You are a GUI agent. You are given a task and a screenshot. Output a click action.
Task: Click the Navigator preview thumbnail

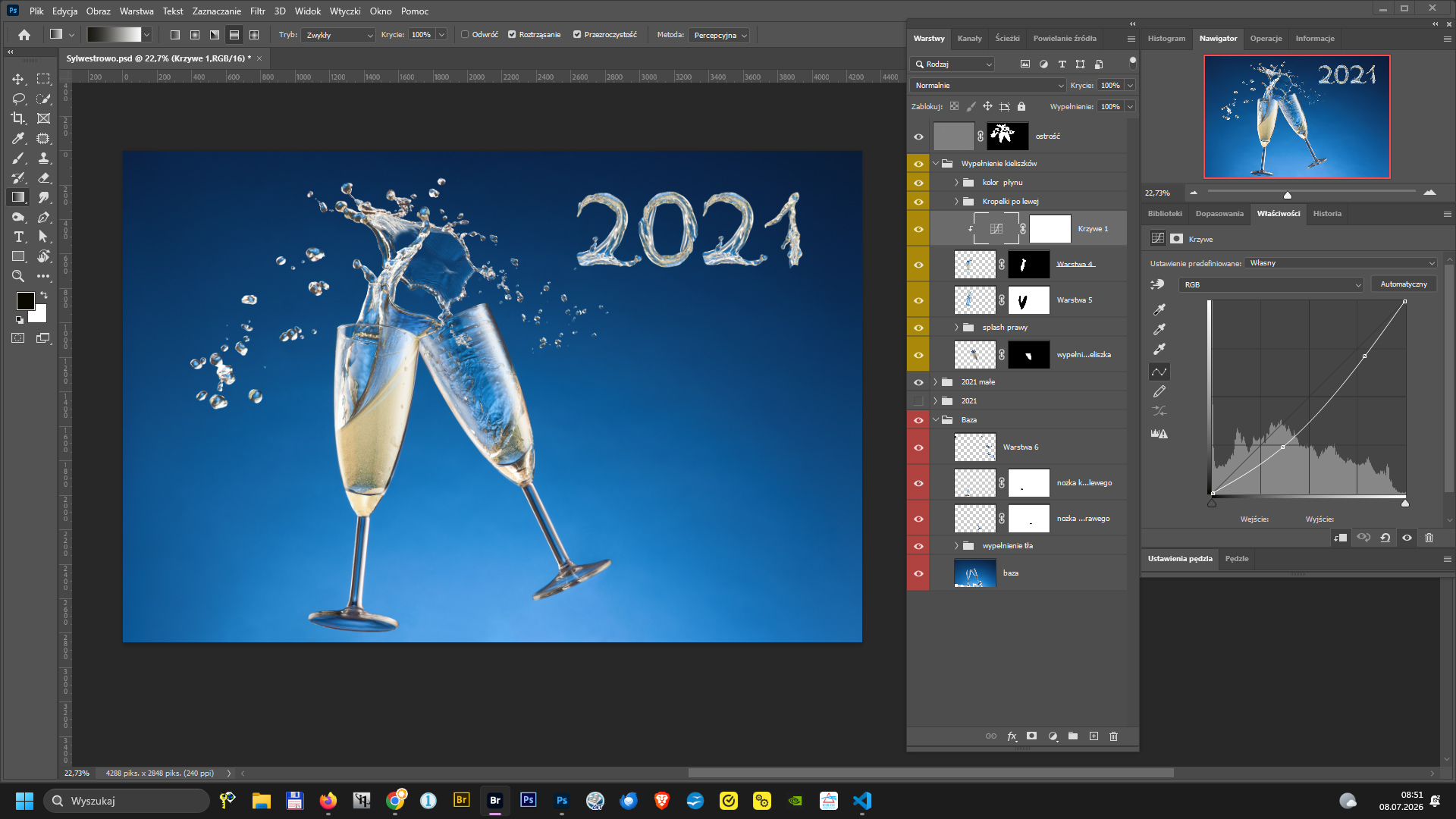click(1297, 117)
